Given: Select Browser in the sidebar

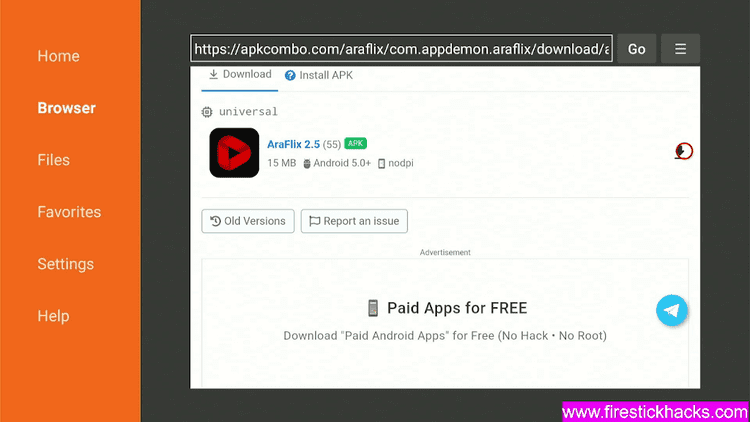Looking at the screenshot, I should [x=66, y=108].
